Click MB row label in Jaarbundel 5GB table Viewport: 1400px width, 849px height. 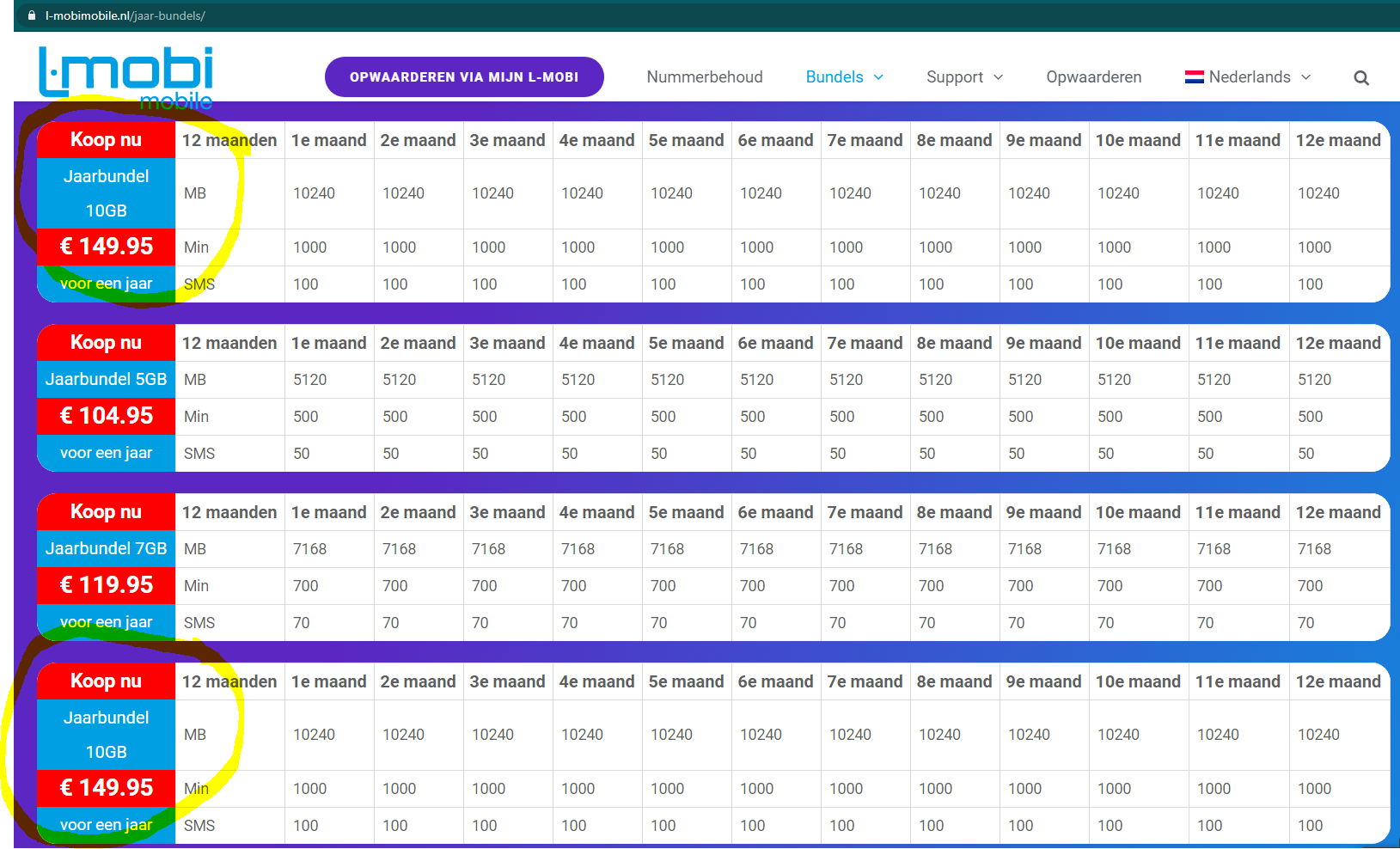pos(195,380)
